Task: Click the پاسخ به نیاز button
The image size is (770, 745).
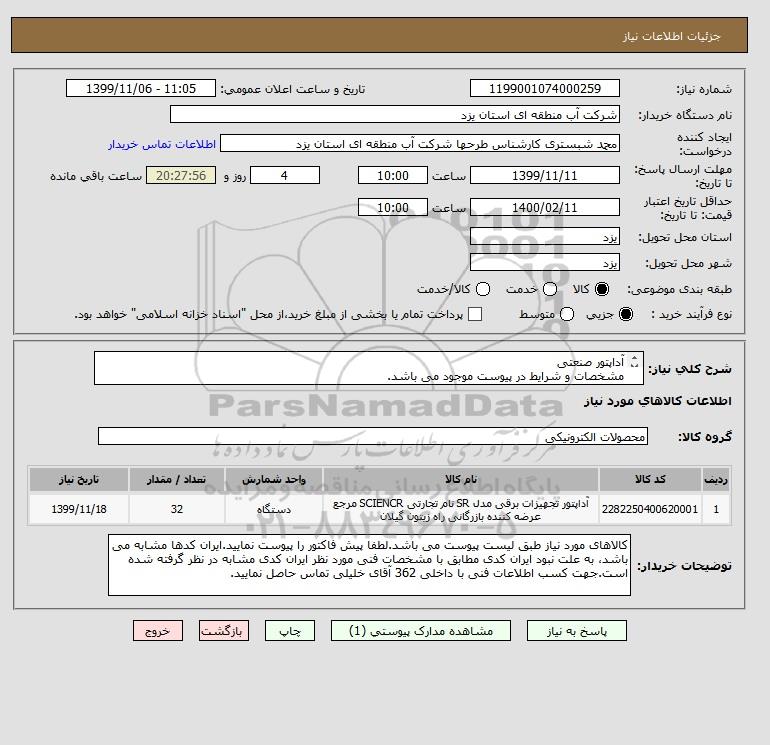Action: [x=577, y=631]
